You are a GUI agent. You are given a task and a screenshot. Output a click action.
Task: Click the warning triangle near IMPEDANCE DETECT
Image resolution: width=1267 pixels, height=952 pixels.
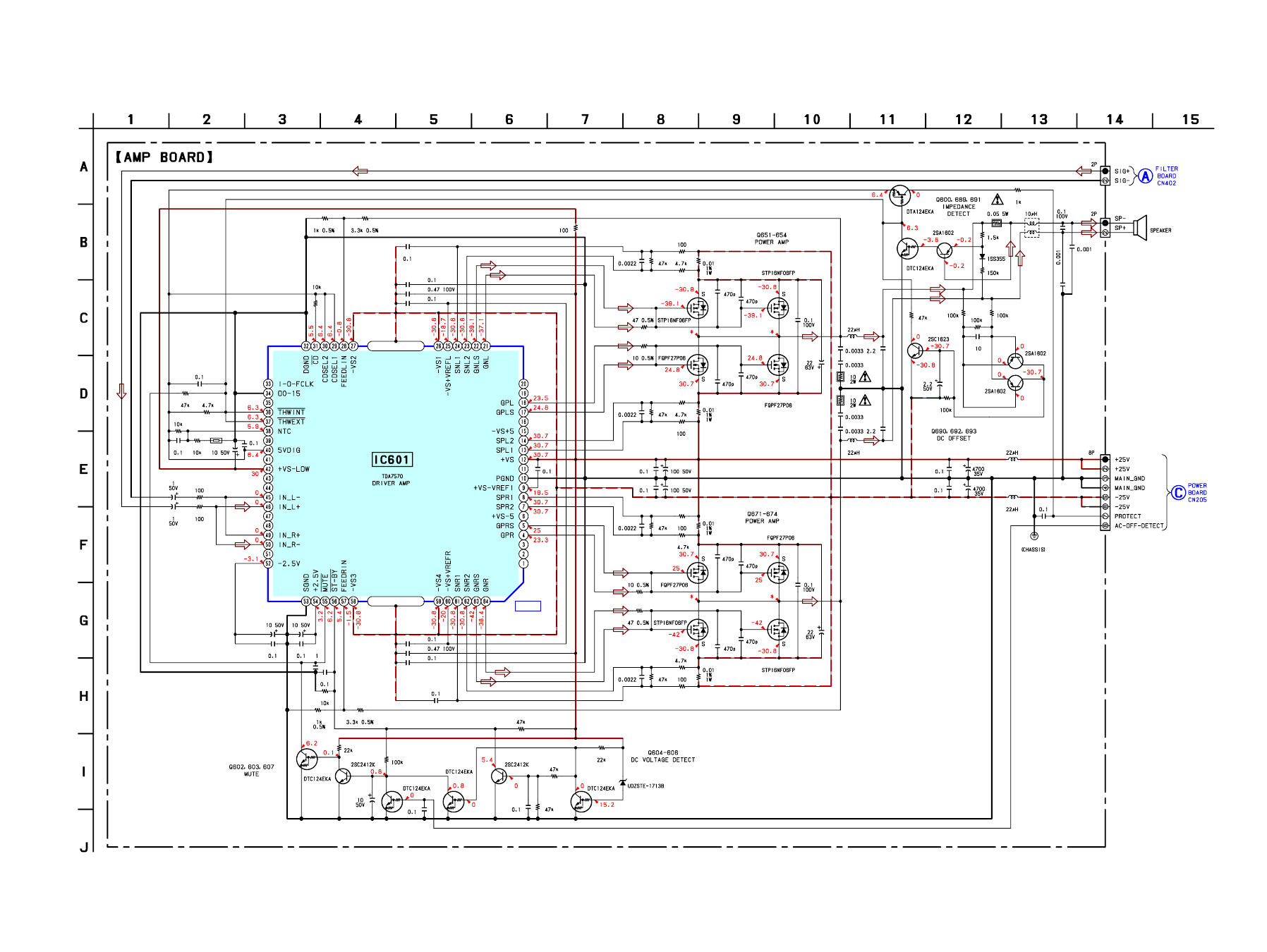pyautogui.click(x=997, y=200)
